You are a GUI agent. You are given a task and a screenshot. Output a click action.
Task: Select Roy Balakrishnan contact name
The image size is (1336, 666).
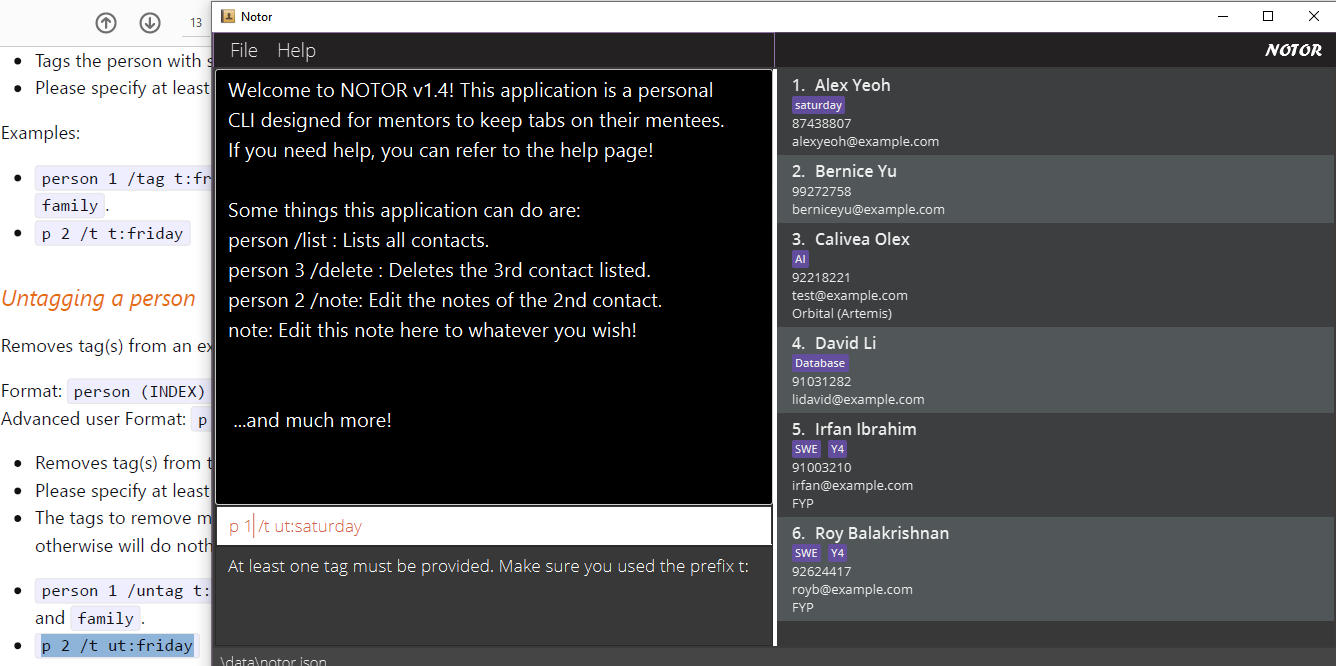[882, 533]
